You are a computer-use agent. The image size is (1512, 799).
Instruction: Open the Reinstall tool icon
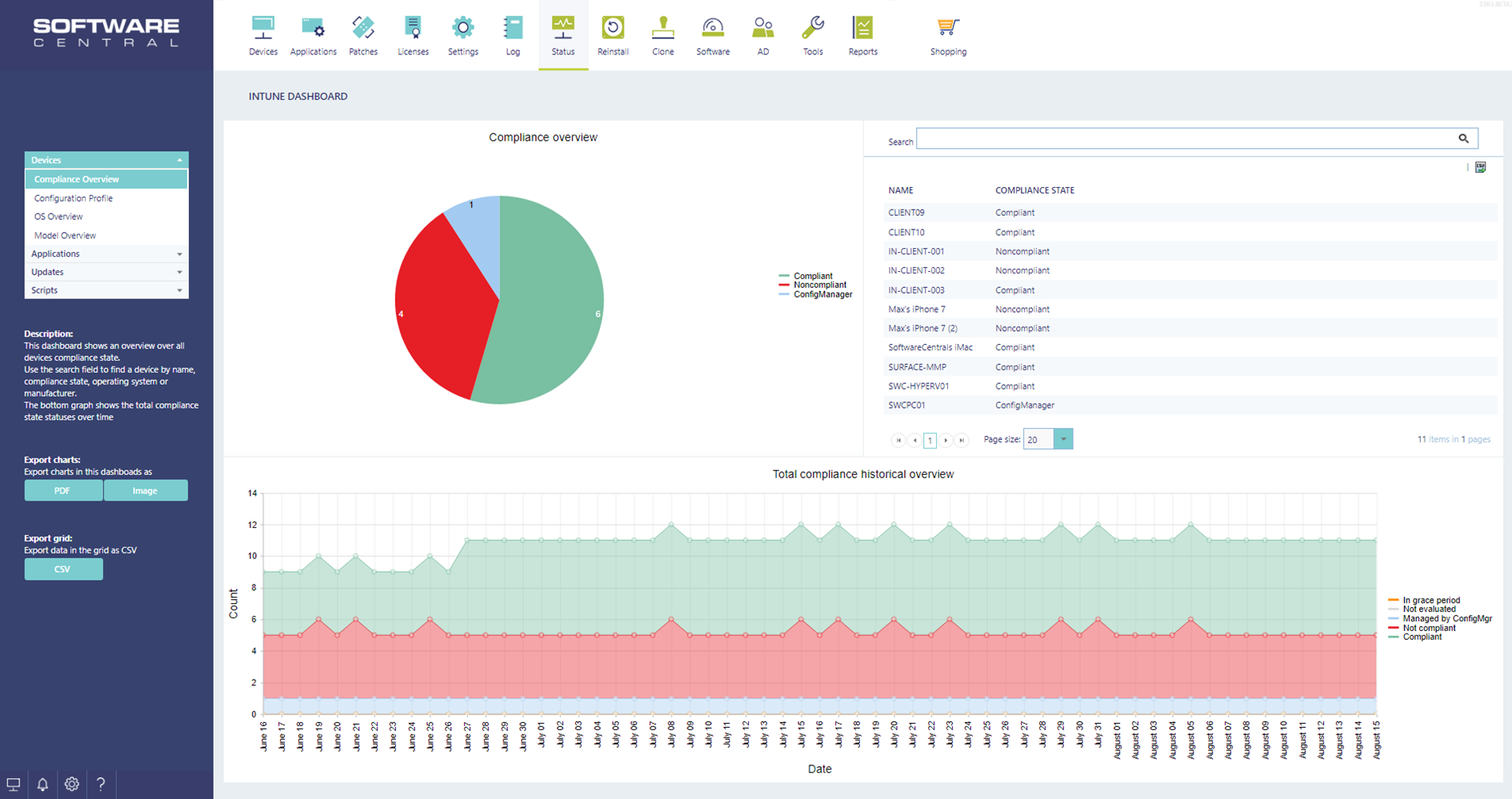coord(613,36)
